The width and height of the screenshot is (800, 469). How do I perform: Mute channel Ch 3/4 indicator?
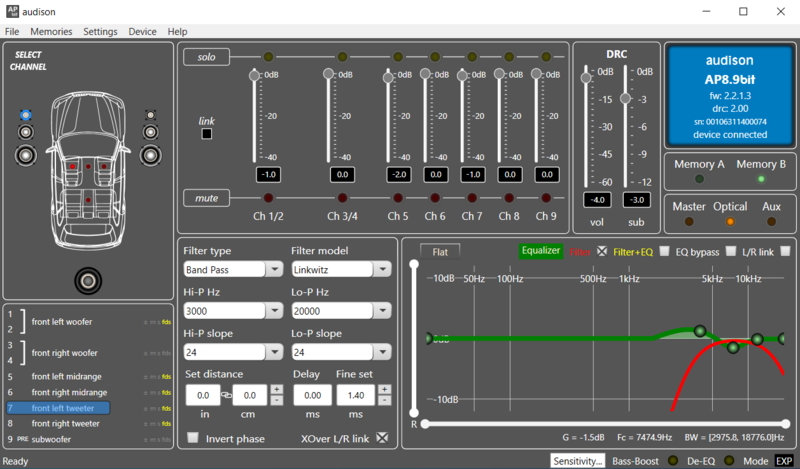[342, 198]
